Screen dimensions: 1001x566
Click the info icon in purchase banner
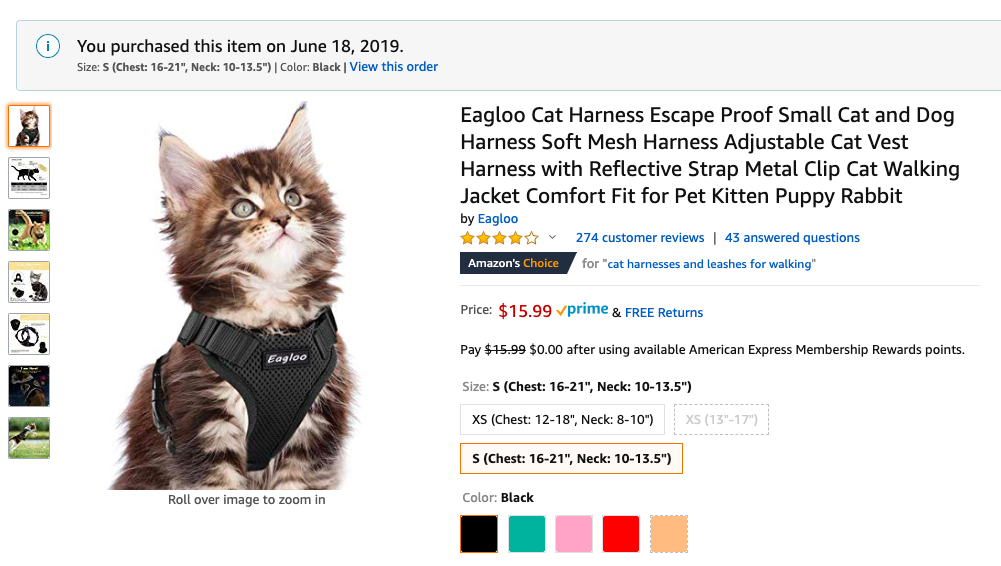click(x=46, y=46)
